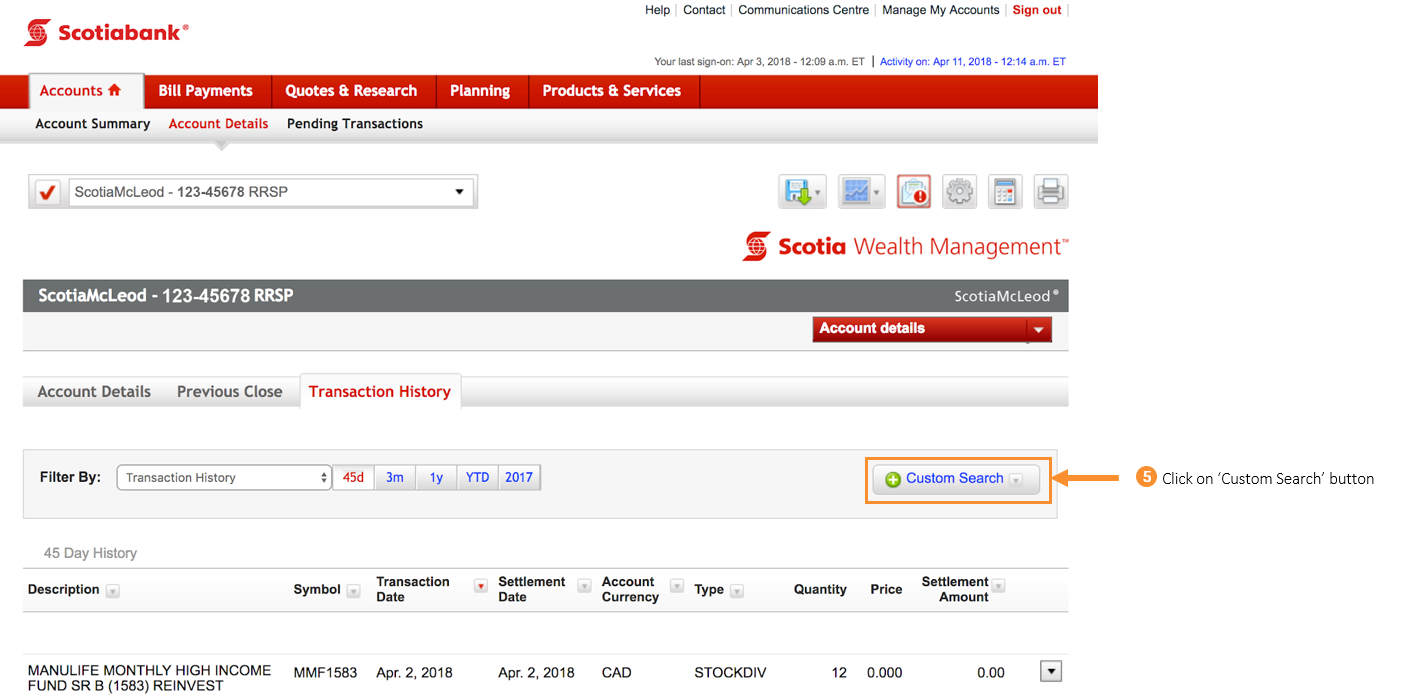This screenshot has height=695, width=1401.
Task: Toggle the 45d history filter
Action: [x=353, y=477]
